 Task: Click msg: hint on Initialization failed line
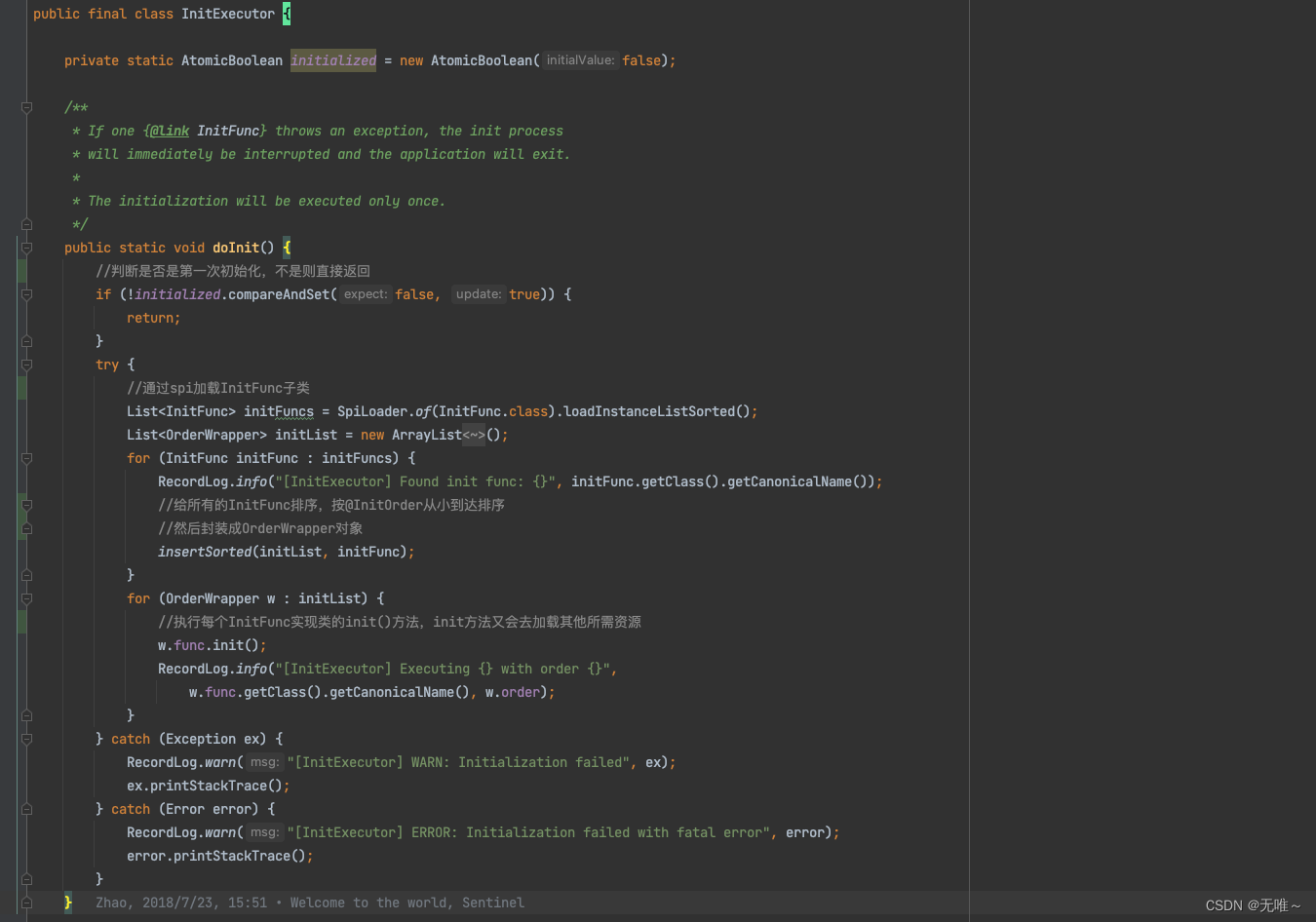click(264, 762)
